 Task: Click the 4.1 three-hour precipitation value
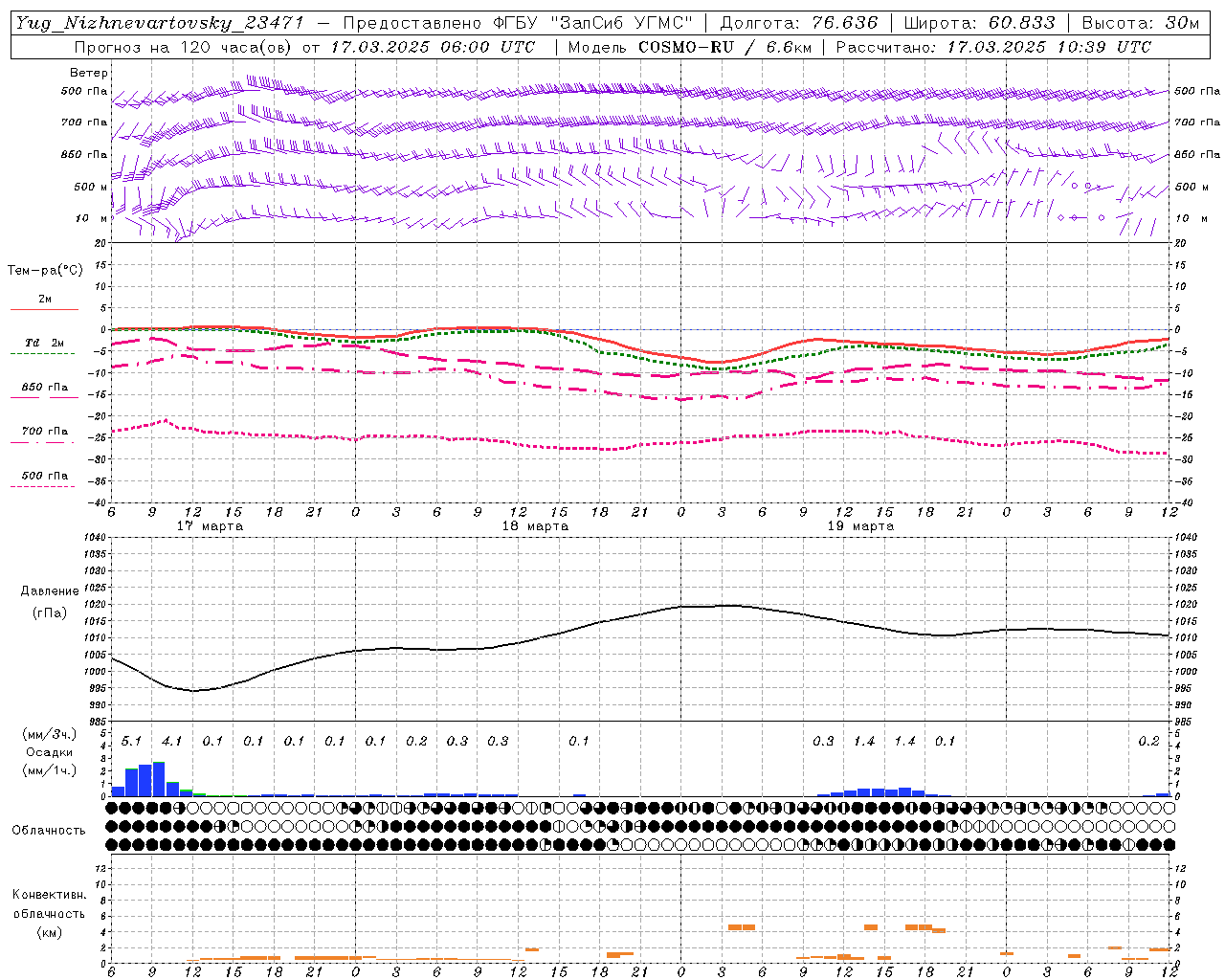point(171,742)
